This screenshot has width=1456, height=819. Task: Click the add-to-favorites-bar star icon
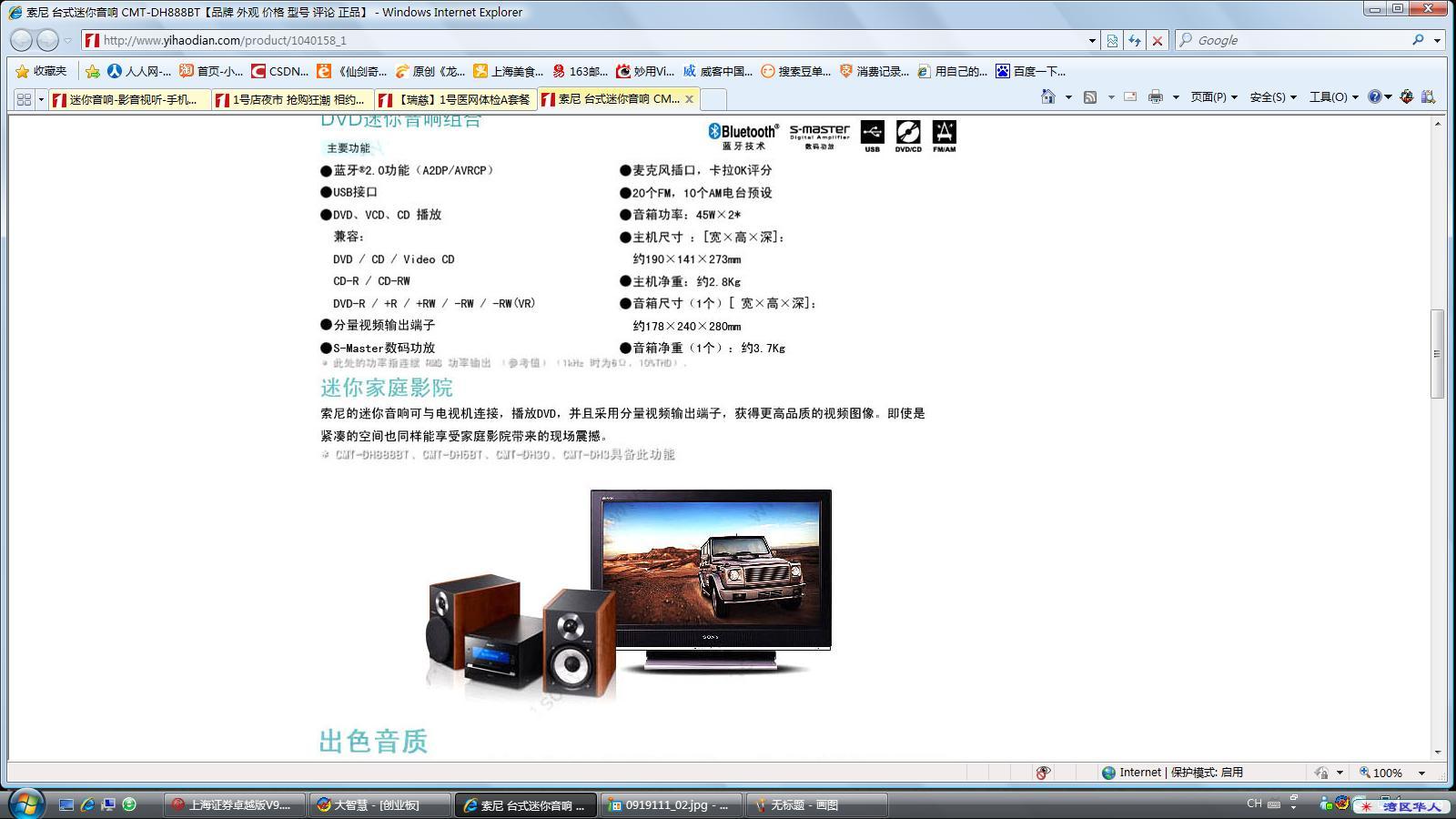click(x=93, y=71)
